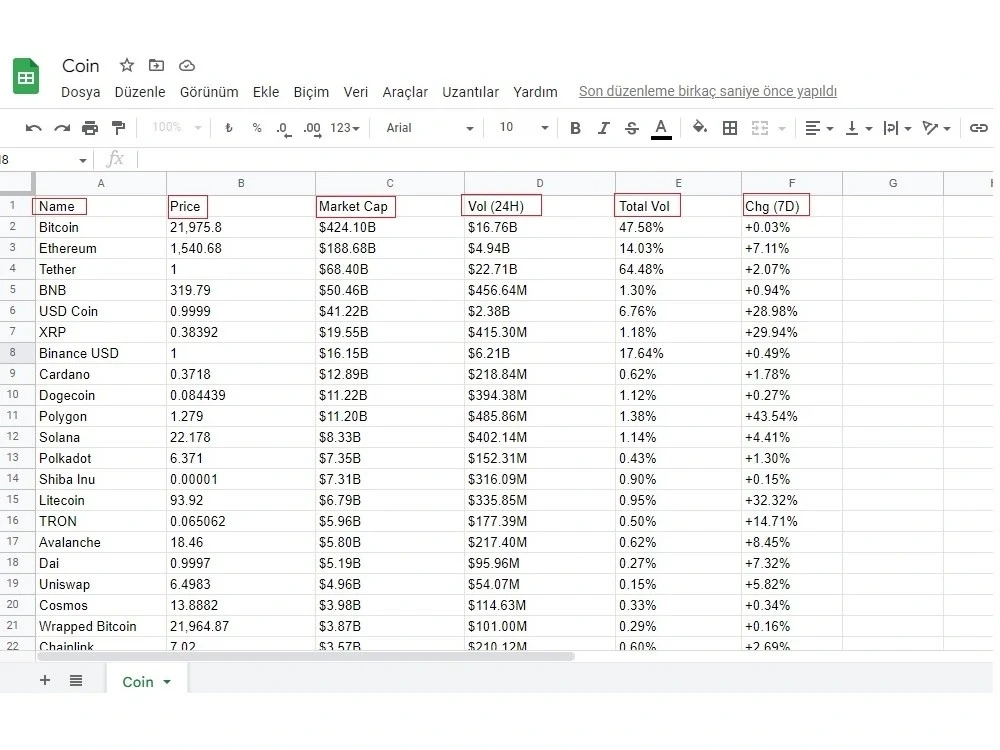Star the Coin document
The image size is (1000, 750).
tap(127, 65)
